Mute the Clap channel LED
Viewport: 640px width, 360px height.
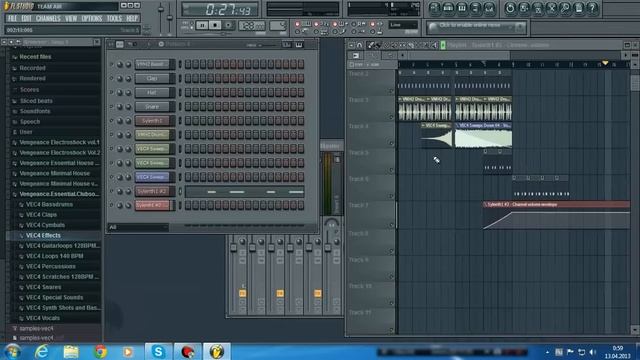point(111,78)
